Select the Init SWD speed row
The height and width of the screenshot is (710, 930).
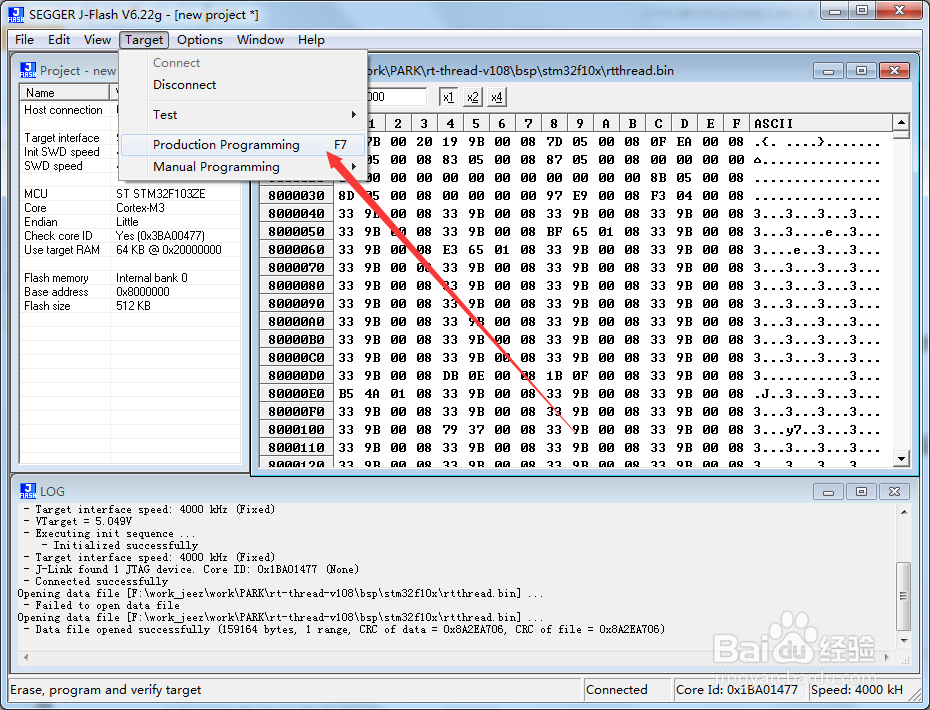tap(70, 152)
